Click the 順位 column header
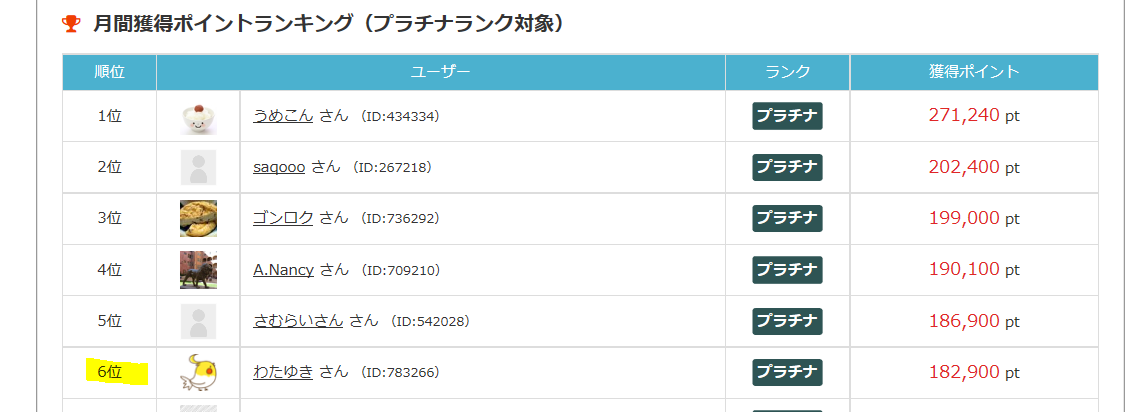 (109, 72)
